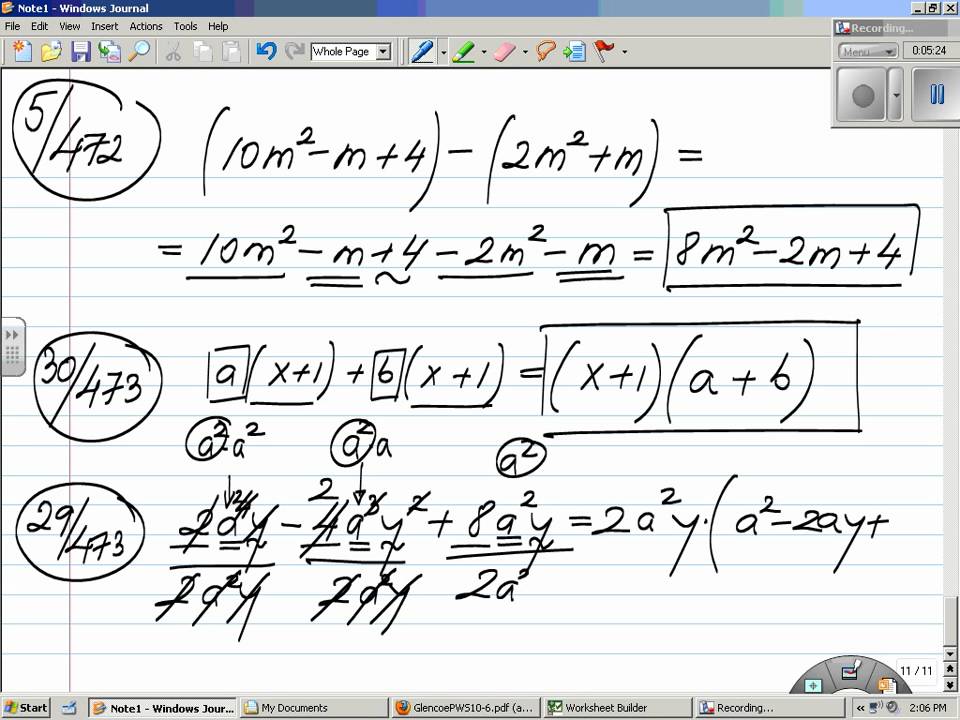Click the 0:05:24 recording timer

click(x=929, y=51)
